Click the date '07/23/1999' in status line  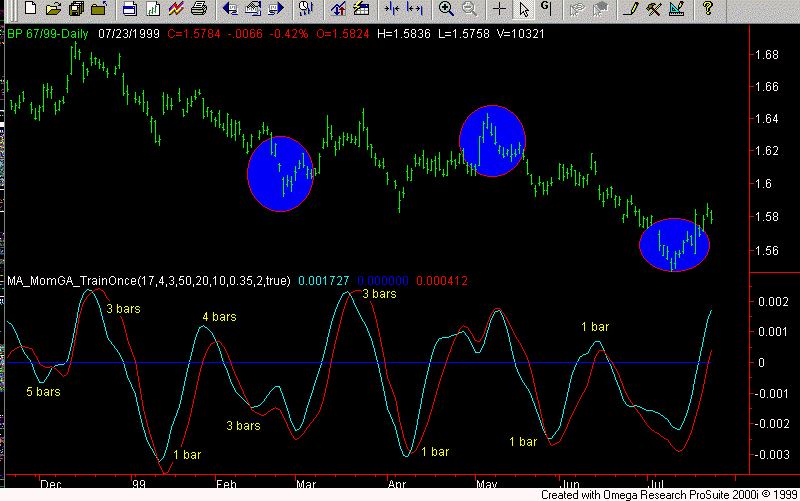click(129, 34)
